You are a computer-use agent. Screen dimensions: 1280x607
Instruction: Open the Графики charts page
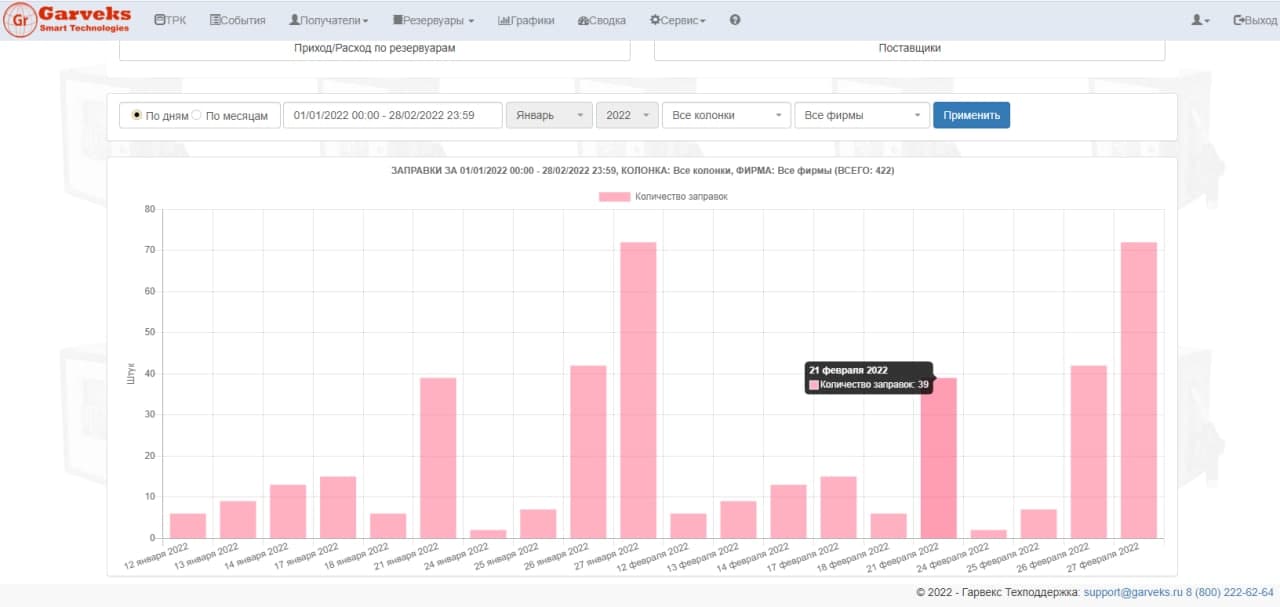point(526,20)
